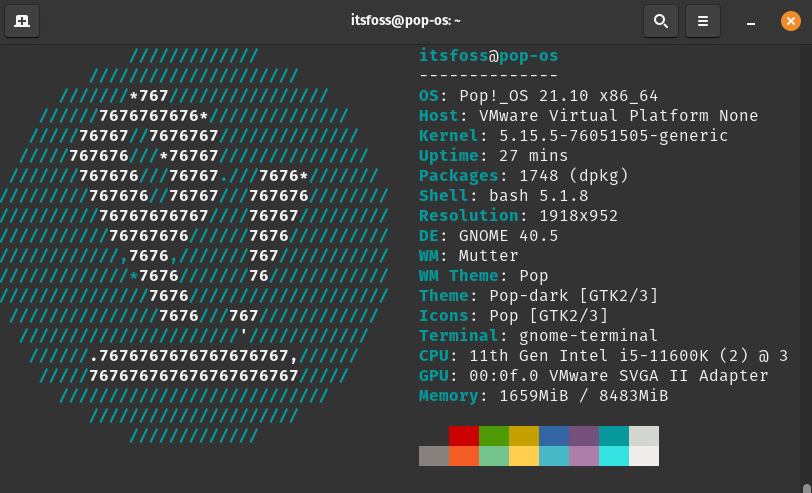Click the Memory usage line
The width and height of the screenshot is (812, 493).
pos(543,396)
